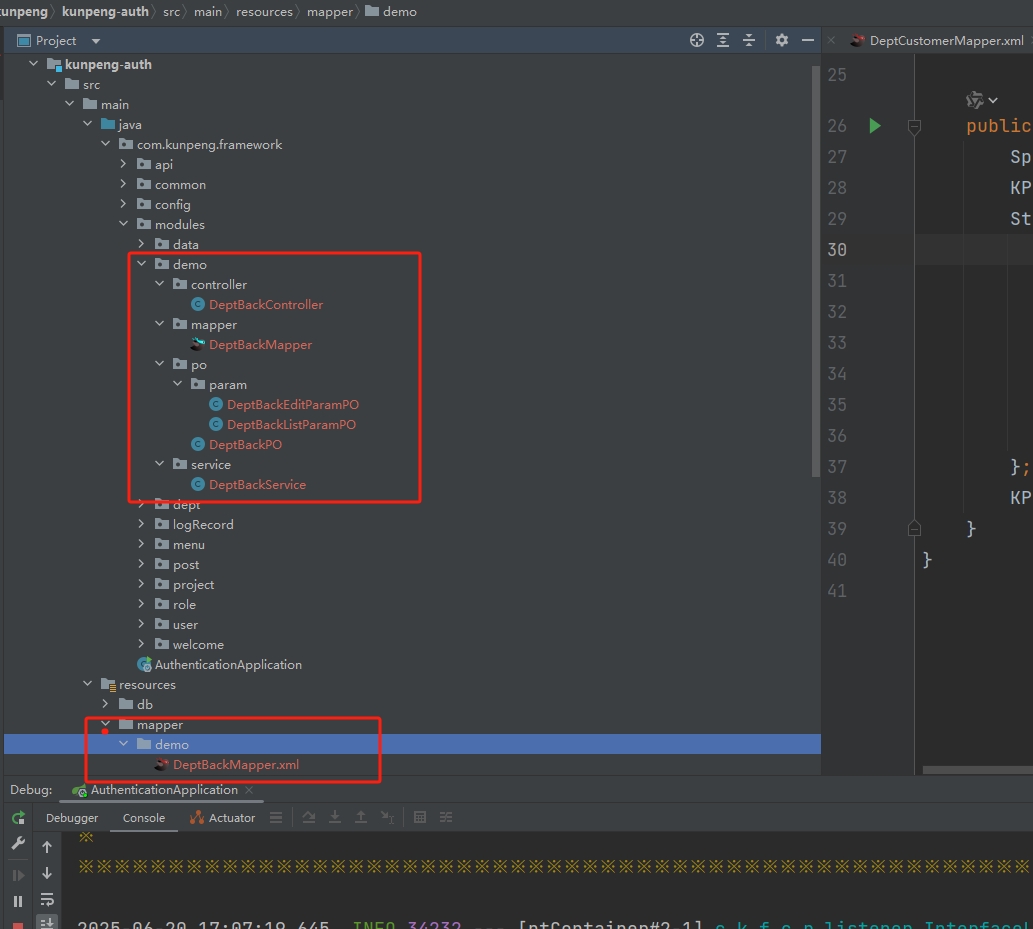
Task: Open Project panel settings gear
Action: pos(782,40)
